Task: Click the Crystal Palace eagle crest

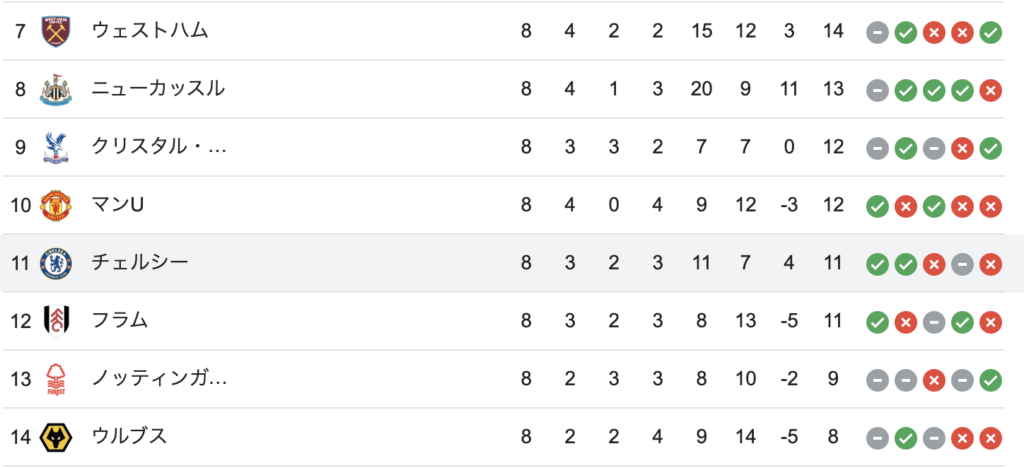Action: (x=56, y=147)
